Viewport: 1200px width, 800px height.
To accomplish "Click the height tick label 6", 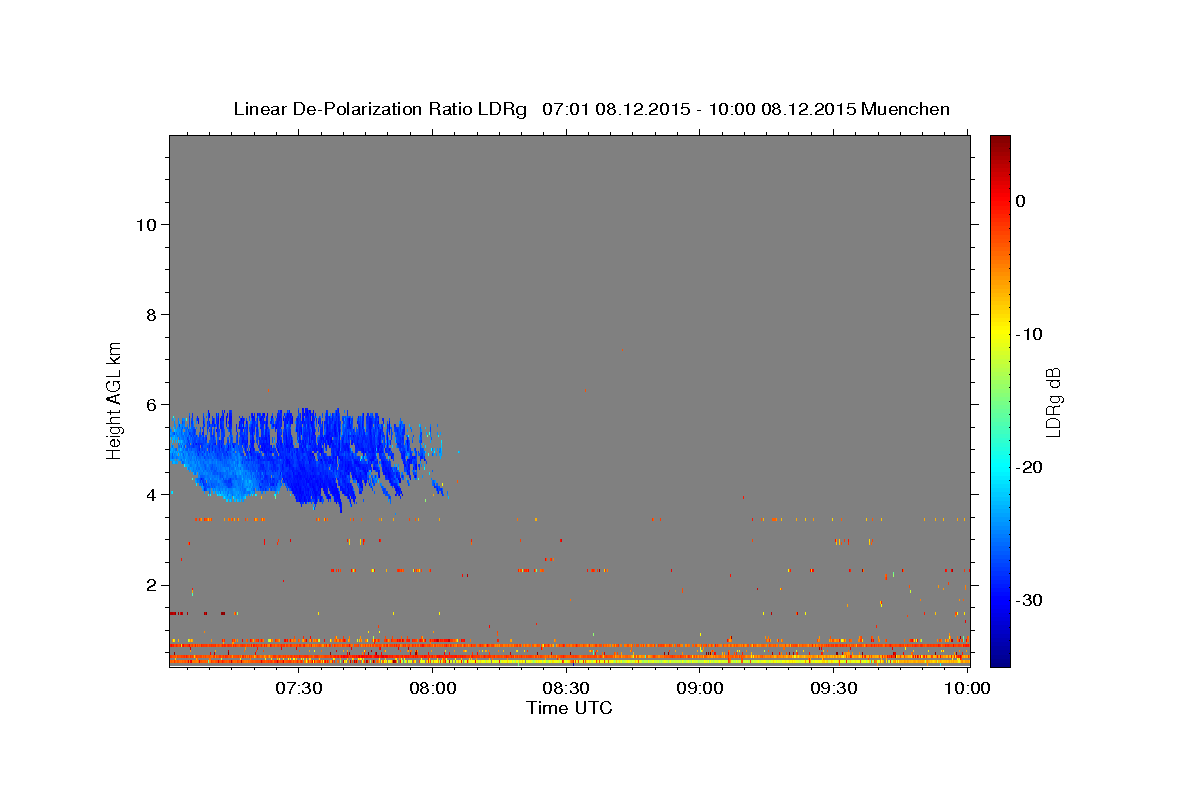I will [x=150, y=404].
